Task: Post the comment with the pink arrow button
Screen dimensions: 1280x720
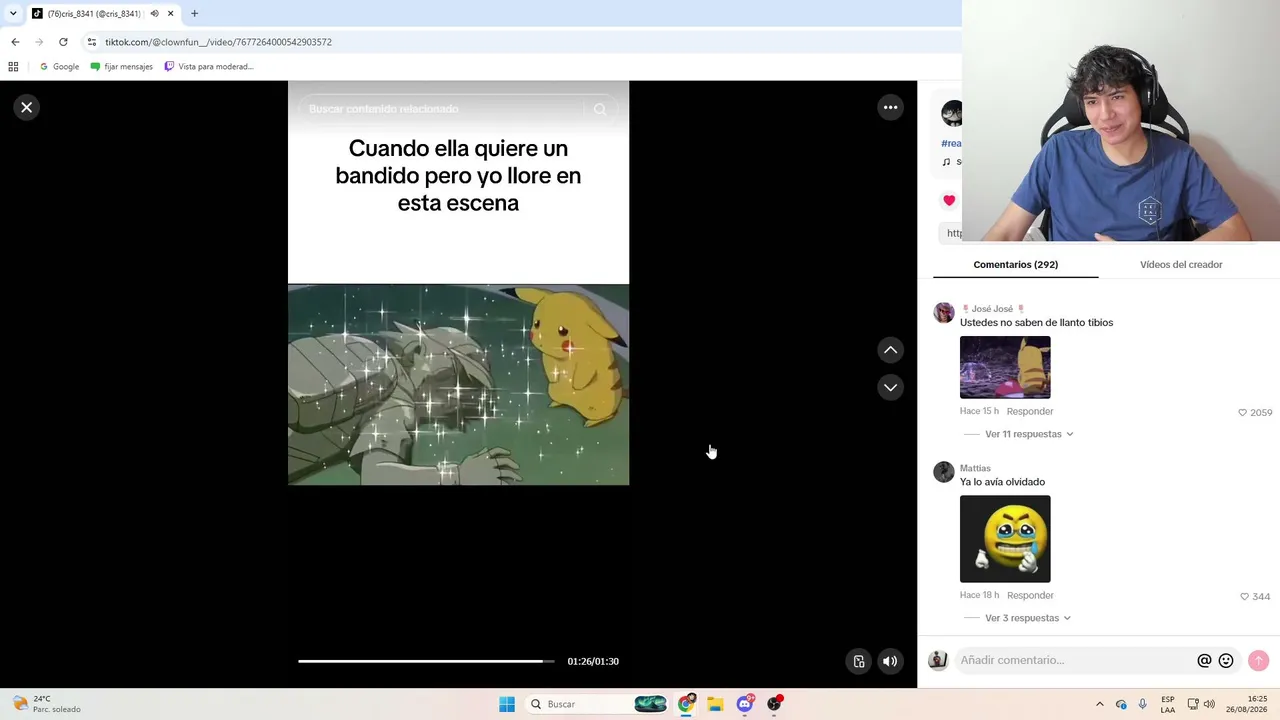Action: click(1258, 661)
